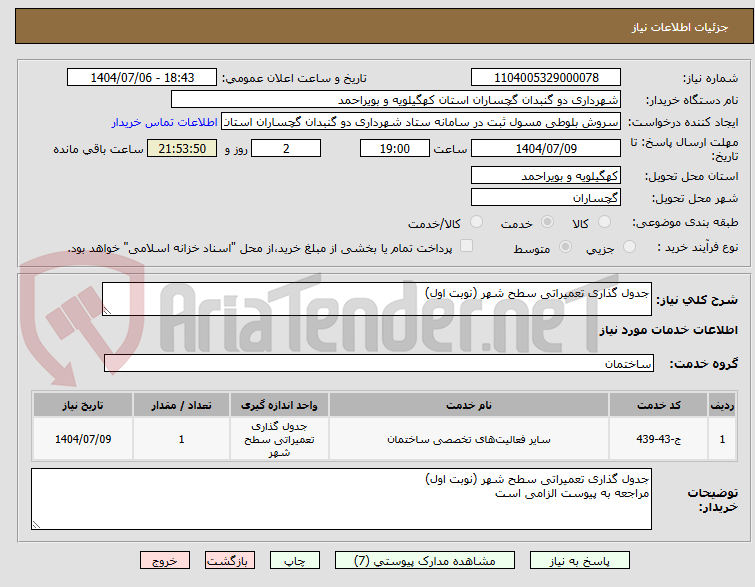This screenshot has width=755, height=587.
Task: Click the service group field ساختمان
Action: [379, 364]
